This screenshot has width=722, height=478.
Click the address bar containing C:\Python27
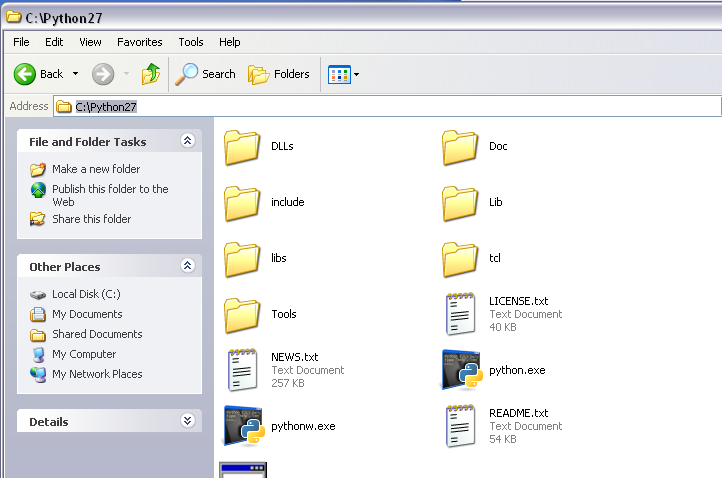387,106
